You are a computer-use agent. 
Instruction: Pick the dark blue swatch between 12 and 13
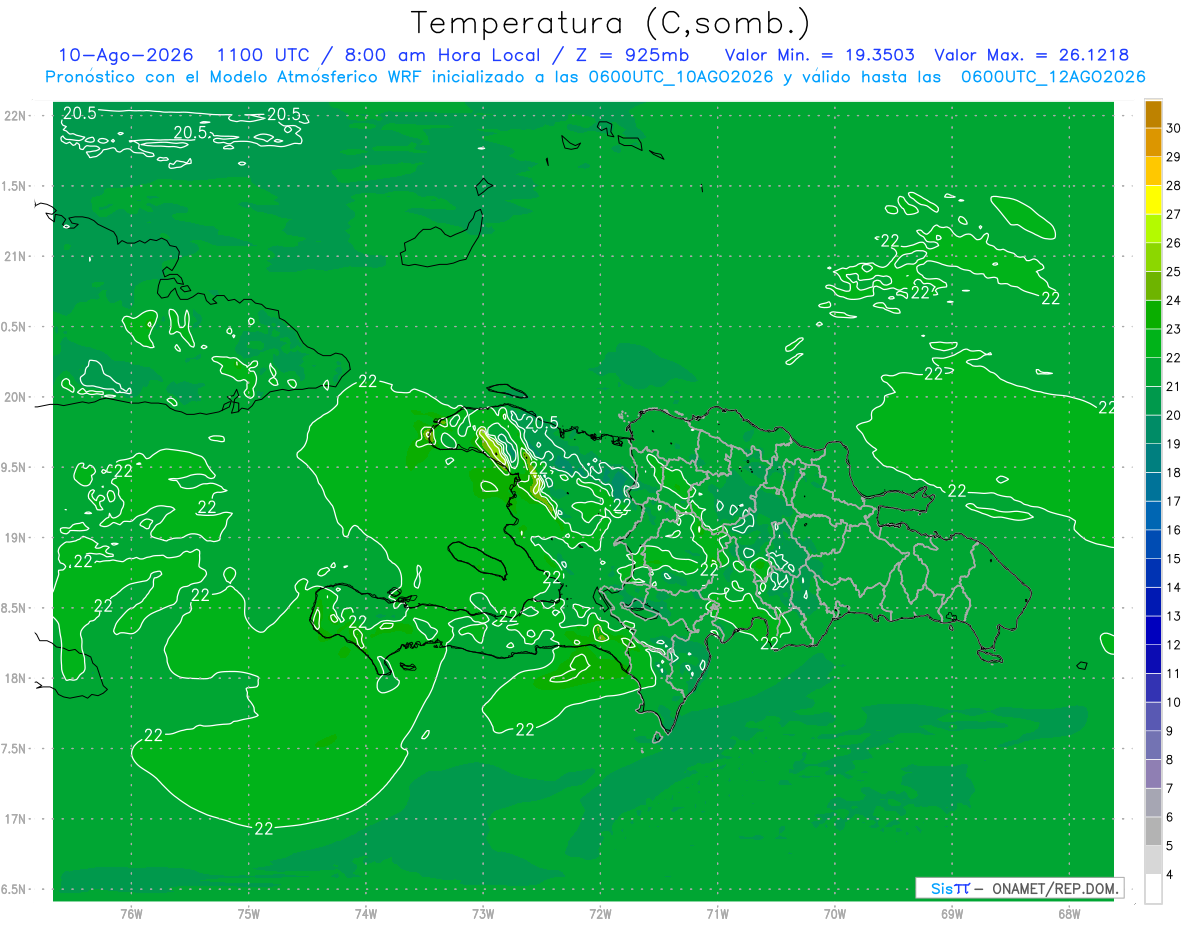pyautogui.click(x=1153, y=631)
